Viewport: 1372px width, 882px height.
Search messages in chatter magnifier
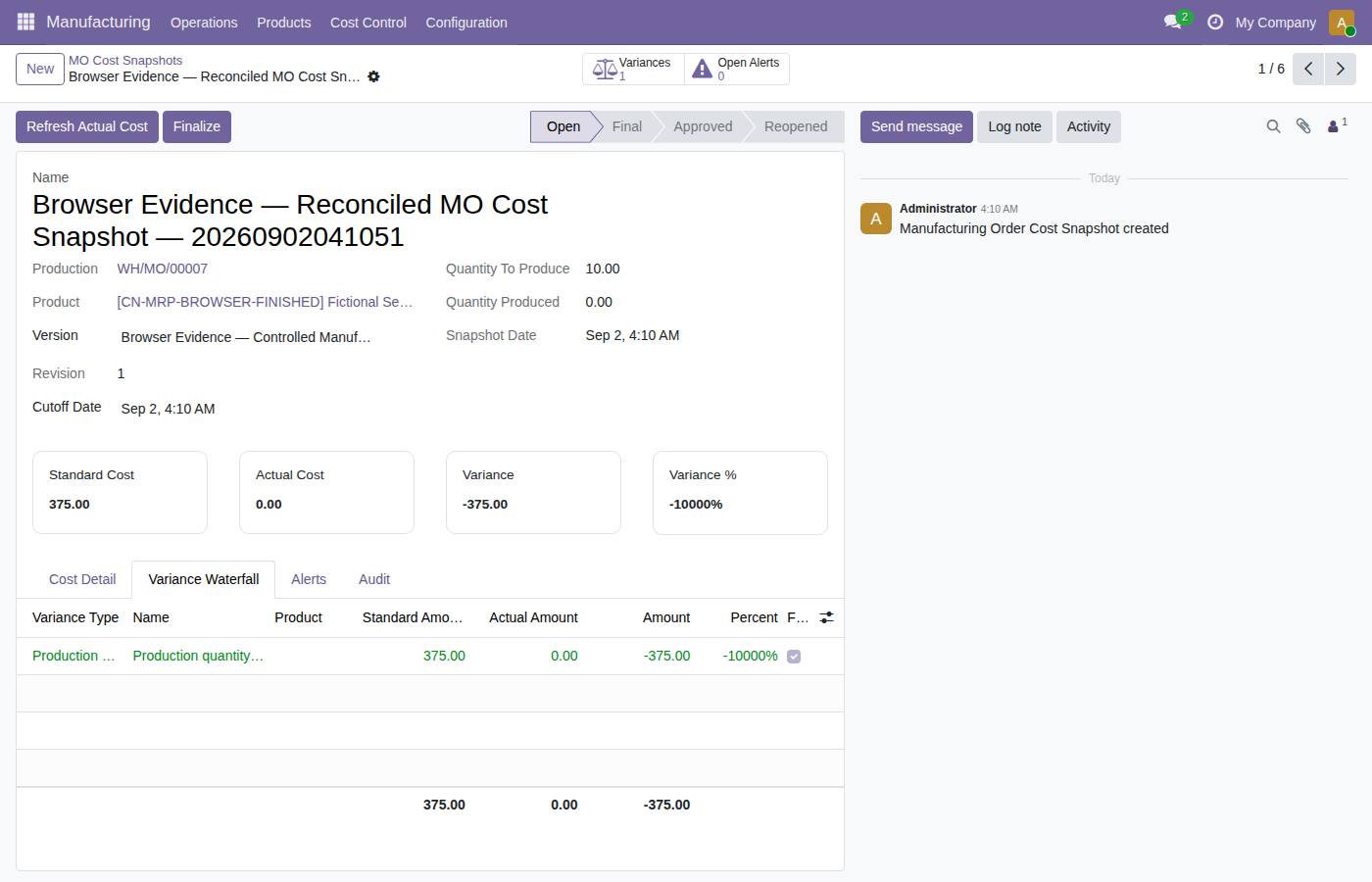coord(1273,126)
